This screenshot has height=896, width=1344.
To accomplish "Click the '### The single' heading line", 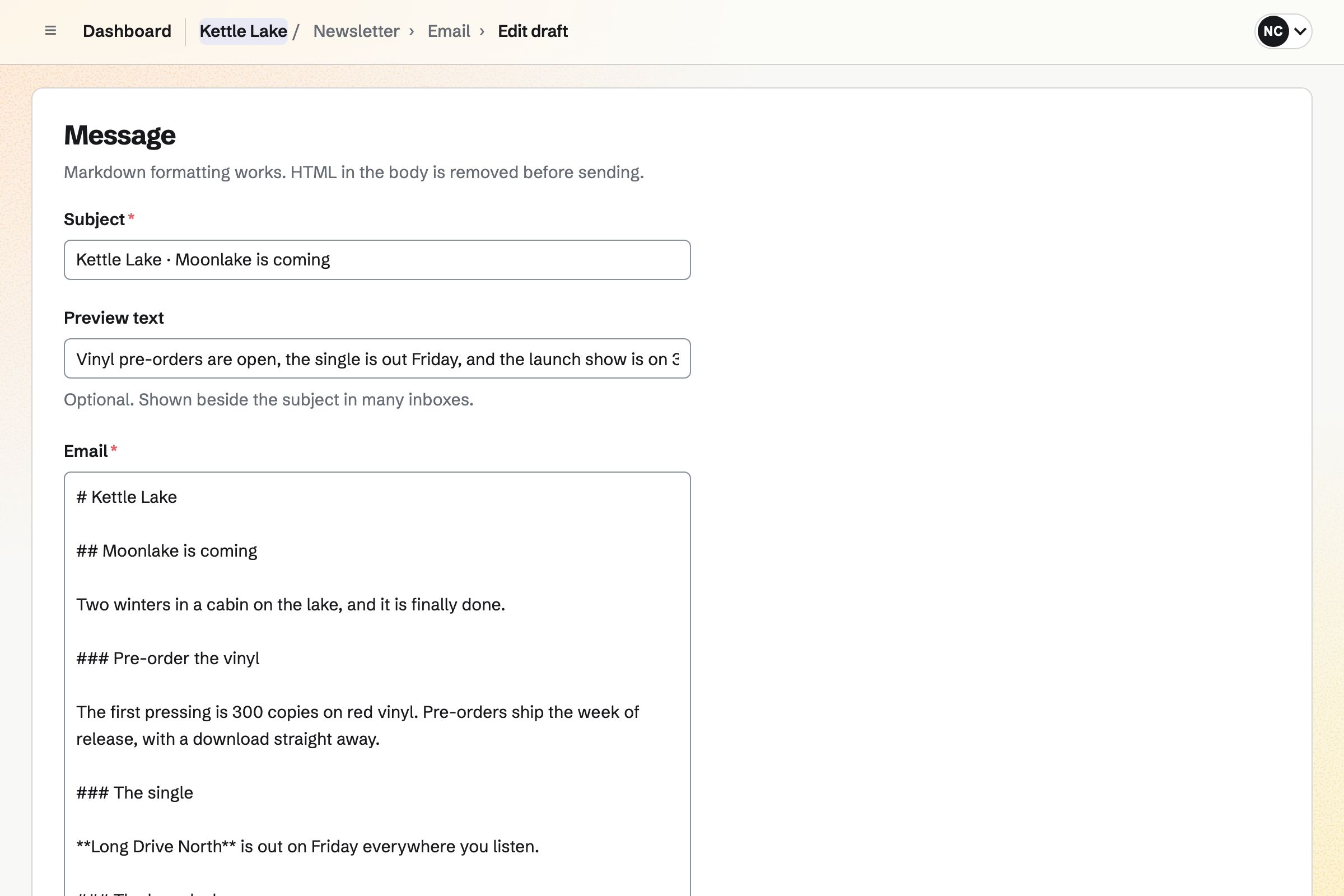I will point(135,792).
